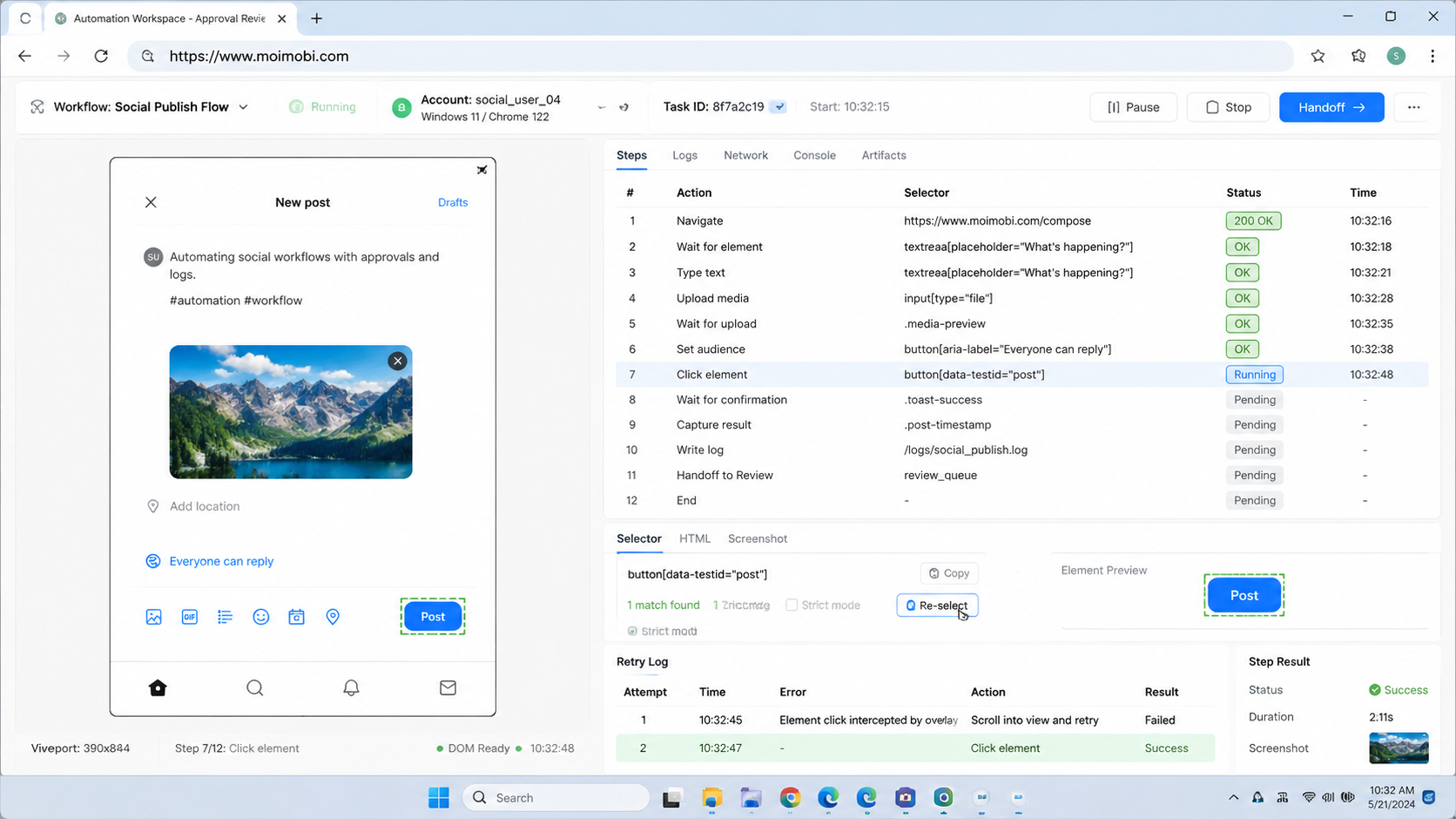Screen dimensions: 1456x819
Task: Click the Re-select button
Action: pyautogui.click(x=937, y=606)
